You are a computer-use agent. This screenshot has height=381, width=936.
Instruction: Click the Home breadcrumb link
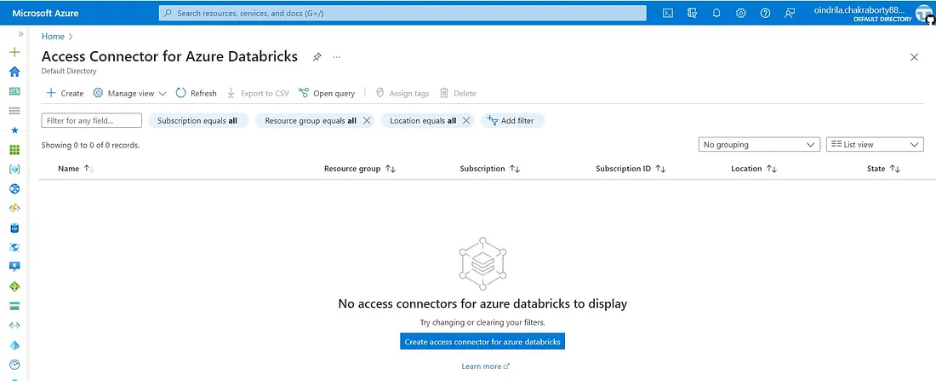53,36
